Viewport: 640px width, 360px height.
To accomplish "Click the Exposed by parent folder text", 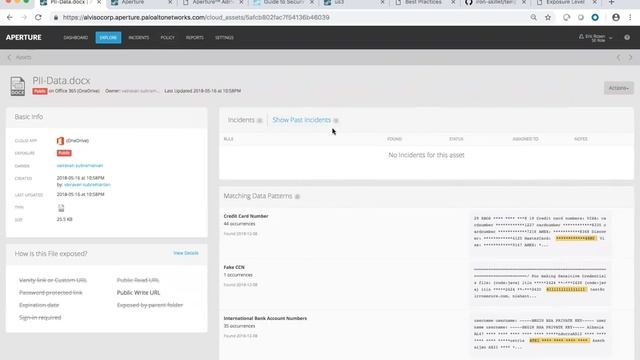I will 150,305.
